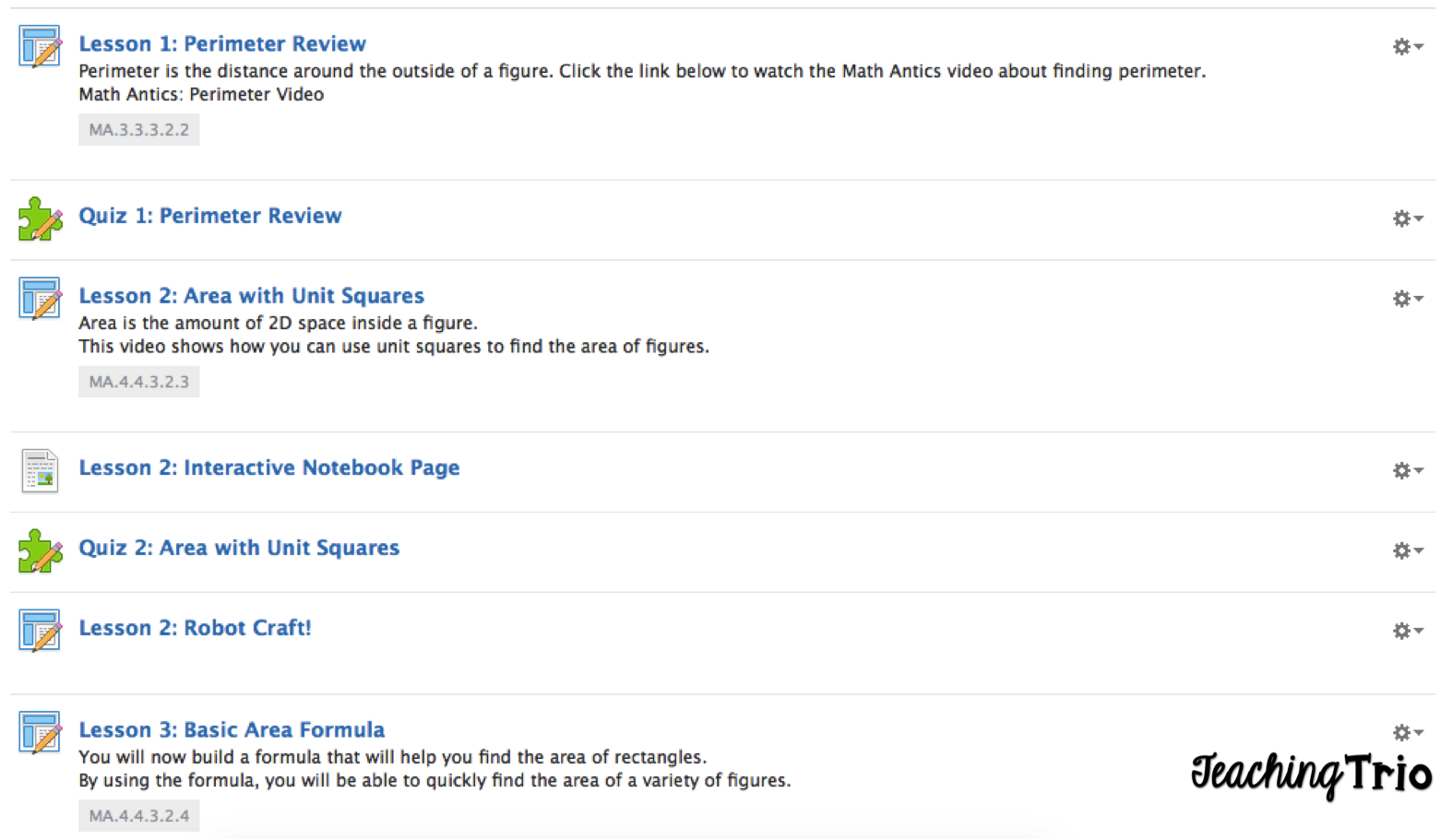Screen dimensions: 1453x840
Task: Expand gear options for Lesson 2 Area with Unit Squares
Action: [1407, 299]
